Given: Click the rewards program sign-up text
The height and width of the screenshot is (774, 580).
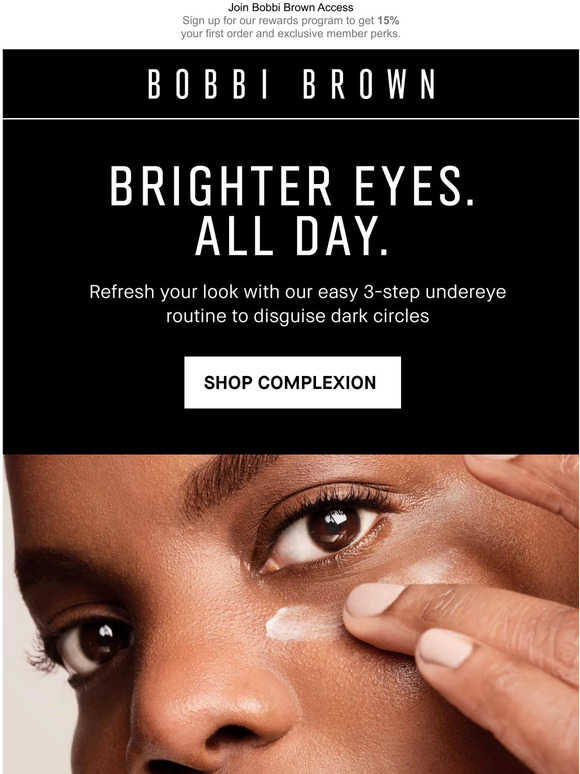Looking at the screenshot, I should coord(290,21).
